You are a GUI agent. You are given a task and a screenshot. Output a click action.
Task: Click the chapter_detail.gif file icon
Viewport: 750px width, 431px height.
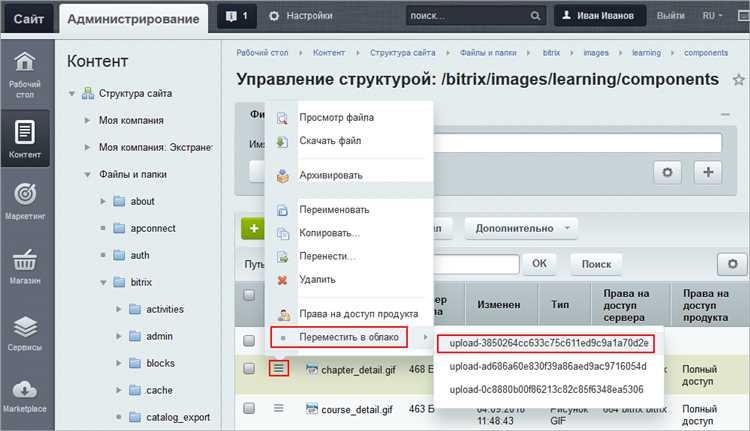click(x=312, y=369)
